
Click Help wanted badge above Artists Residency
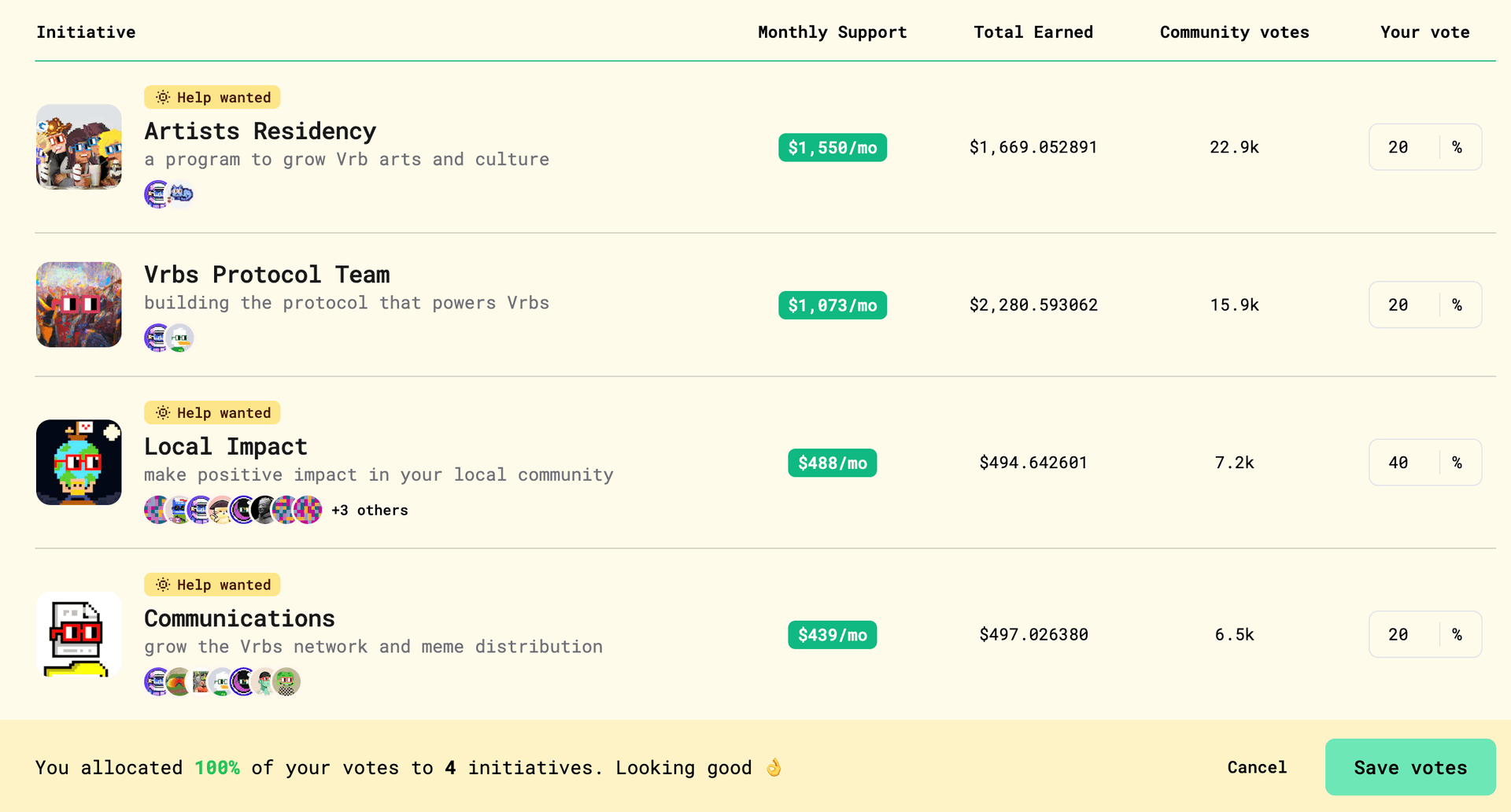coord(212,98)
